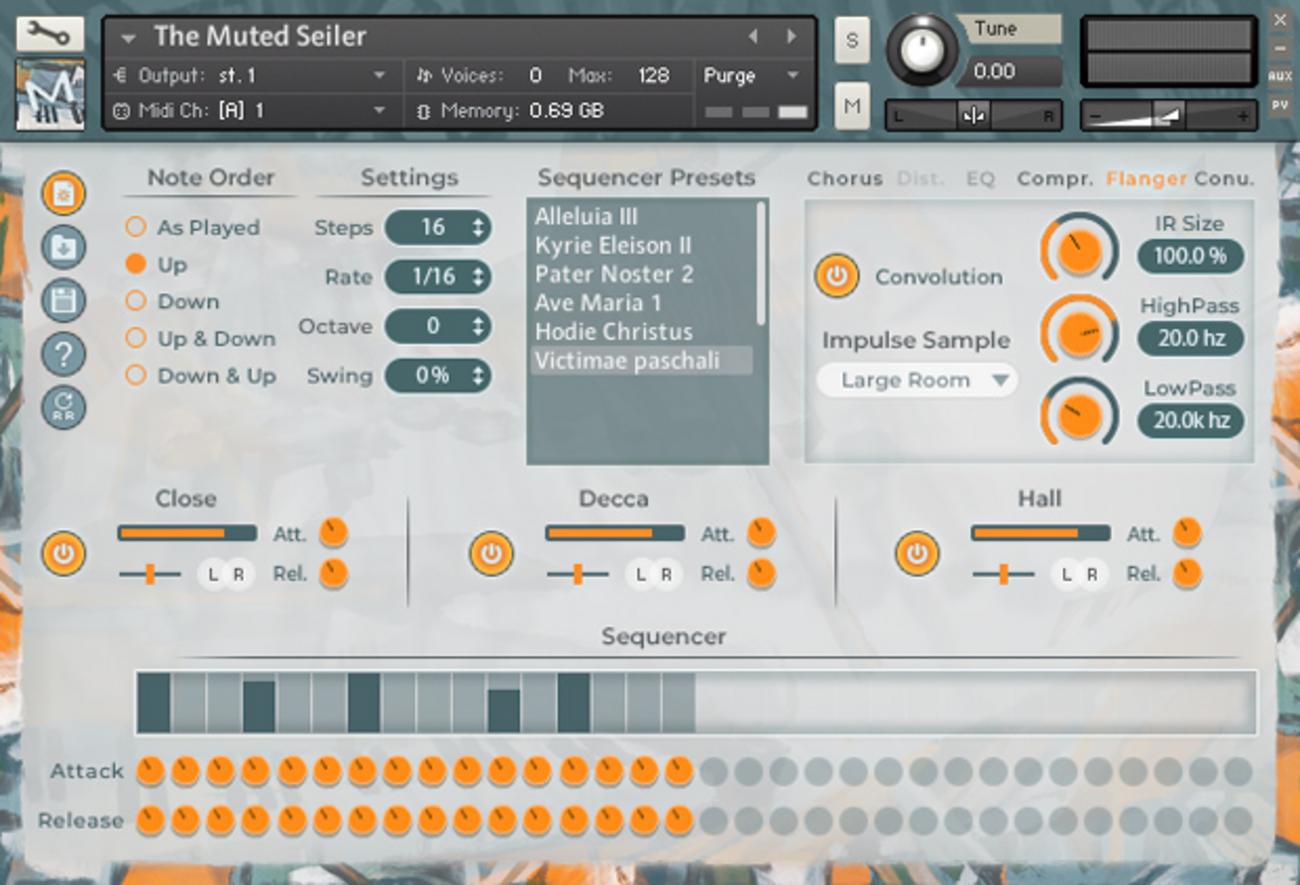Click the Sequencer Presets list scrollbar
This screenshot has width=1300, height=885.
point(762,262)
